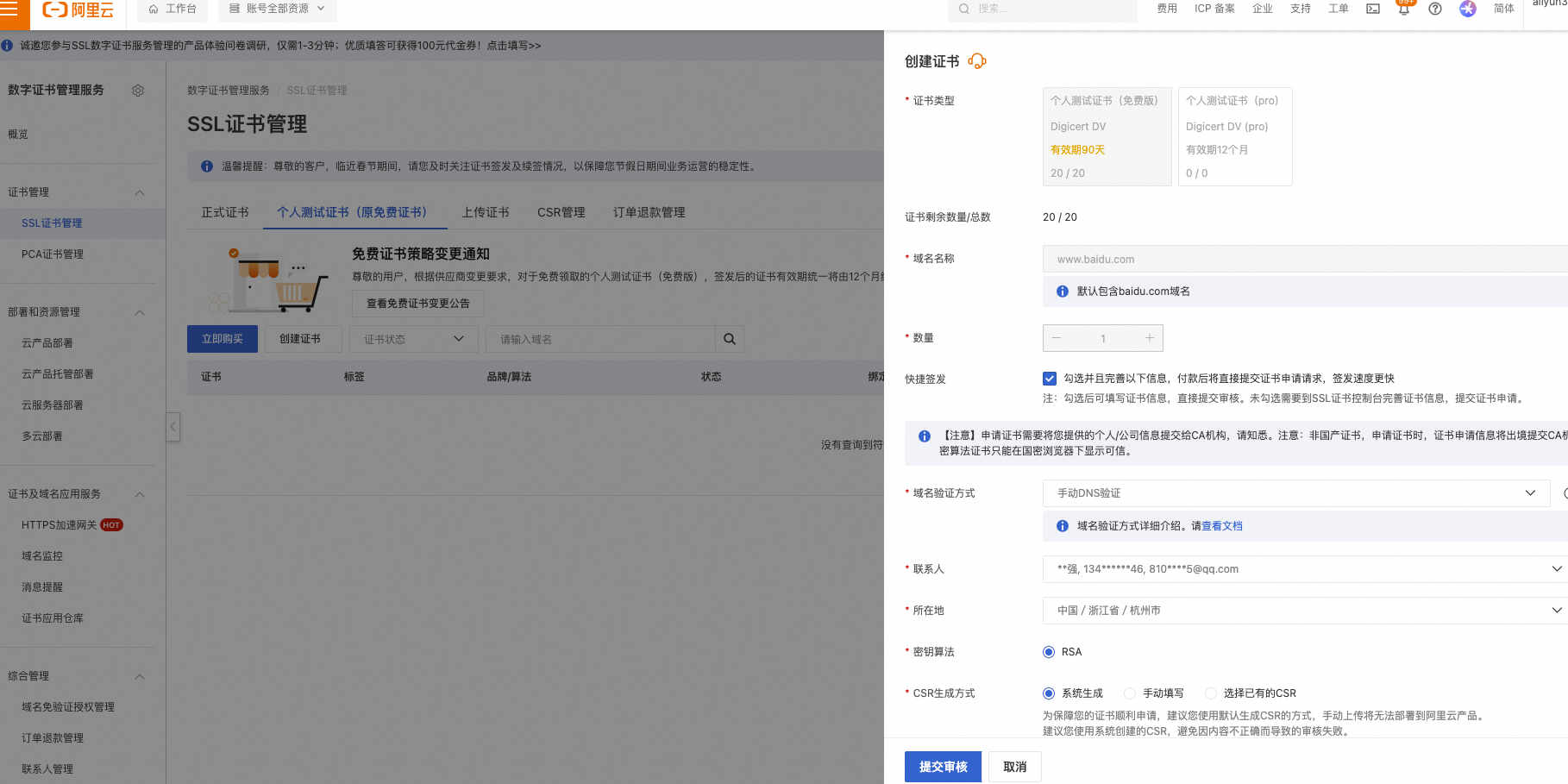Click the top search box
Image resolution: width=1568 pixels, height=784 pixels.
[x=1043, y=9]
